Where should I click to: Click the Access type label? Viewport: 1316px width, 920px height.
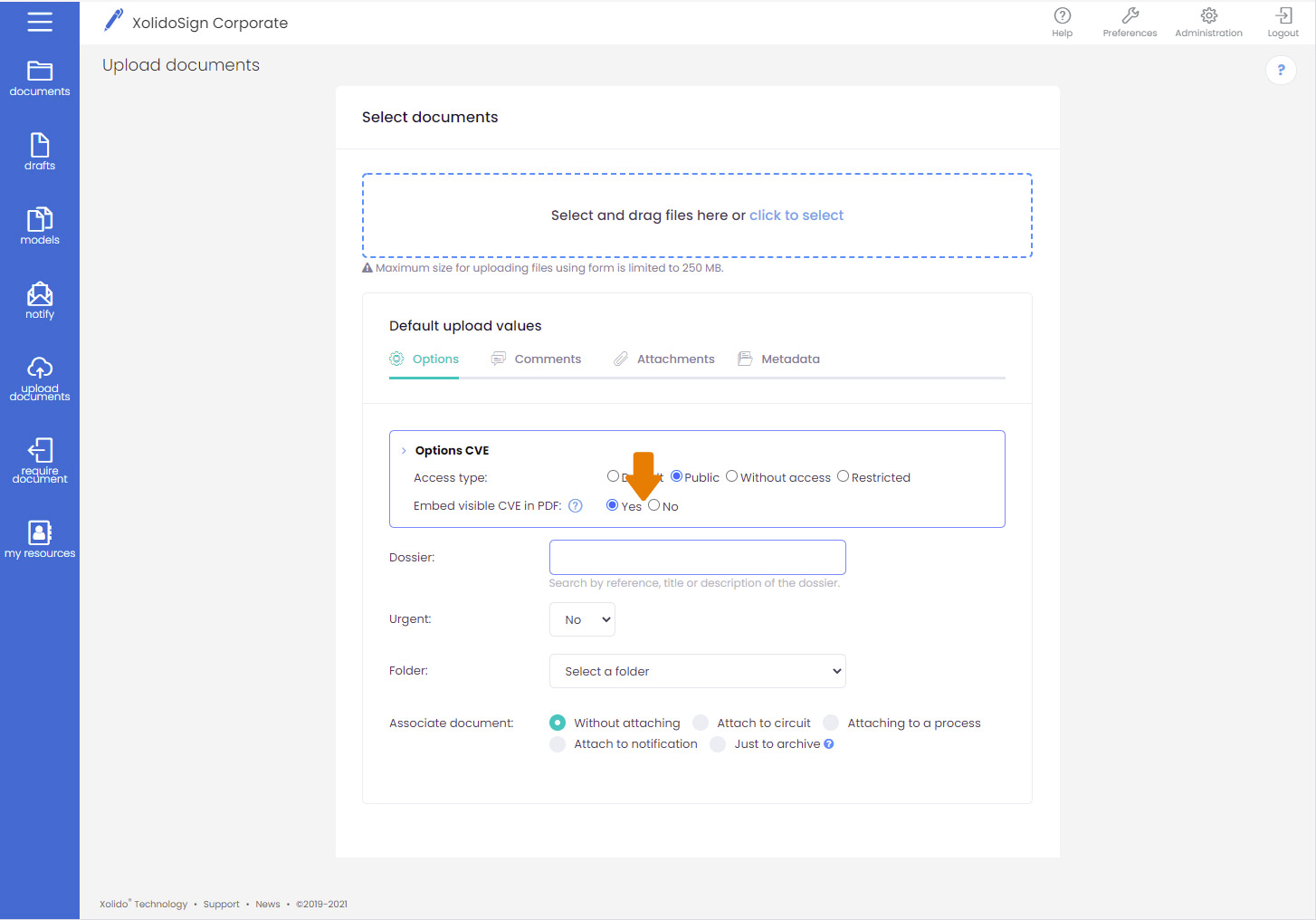point(450,477)
